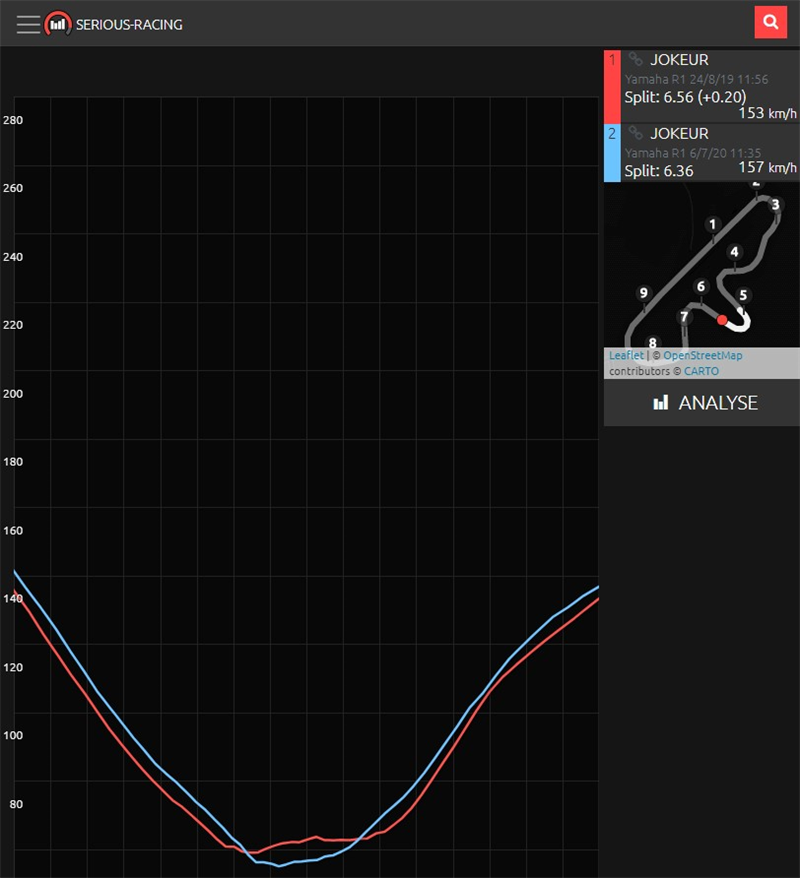Image resolution: width=800 pixels, height=878 pixels.
Task: Select sector 4 marker on the map
Action: (734, 252)
